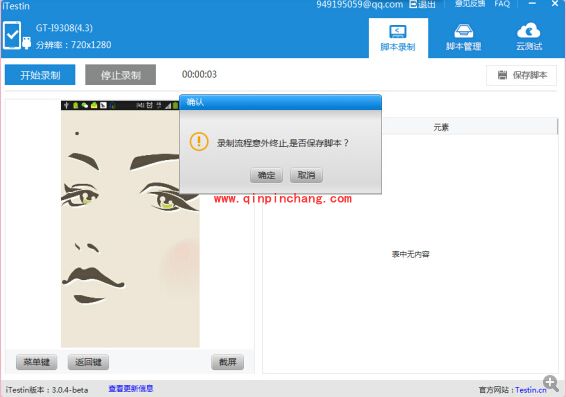566x397 pixels.
Task: Click the recording timer 00:00:03
Action: 199,74
